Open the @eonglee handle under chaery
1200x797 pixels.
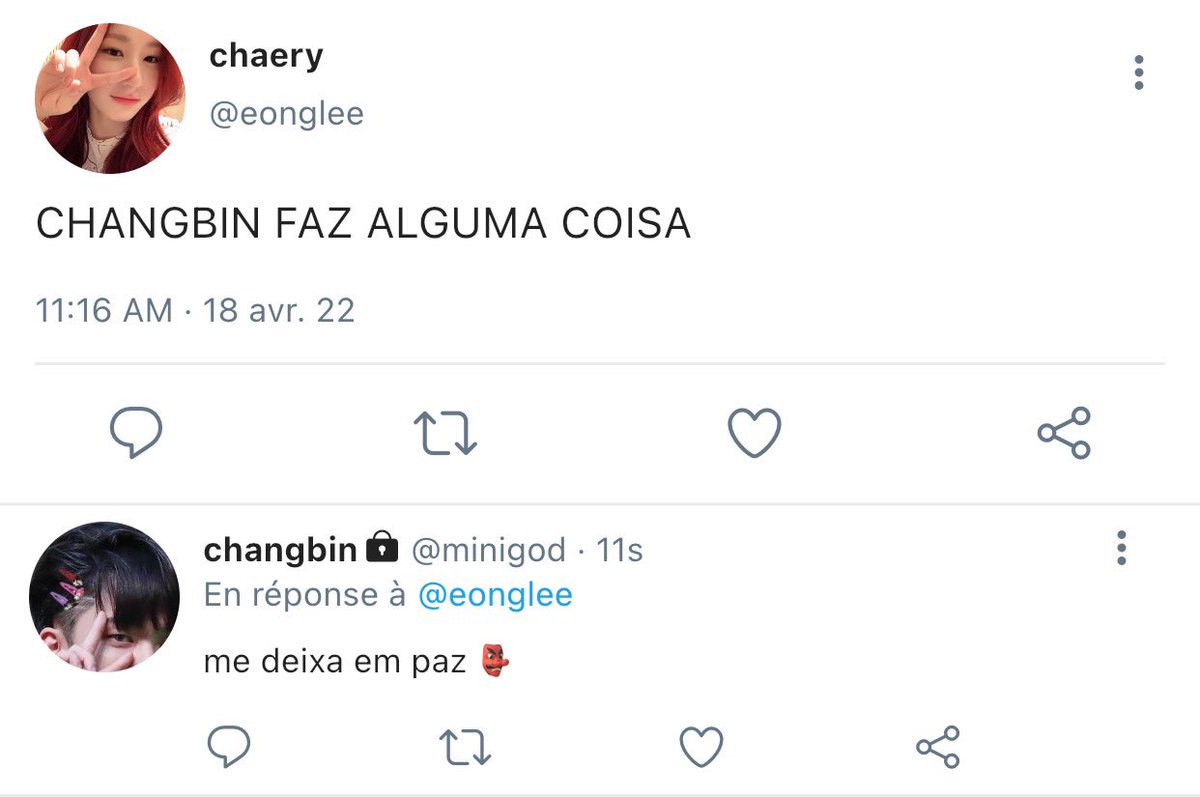[x=286, y=114]
